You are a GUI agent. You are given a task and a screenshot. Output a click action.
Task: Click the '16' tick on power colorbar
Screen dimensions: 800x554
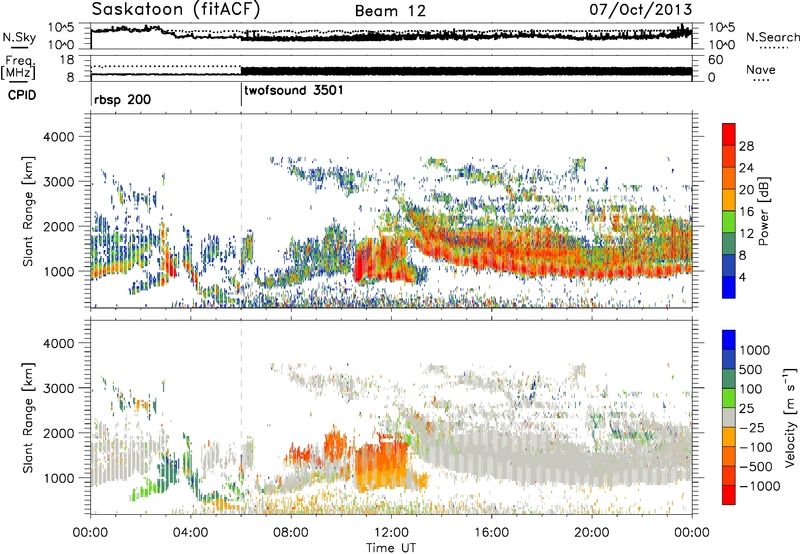click(x=746, y=212)
